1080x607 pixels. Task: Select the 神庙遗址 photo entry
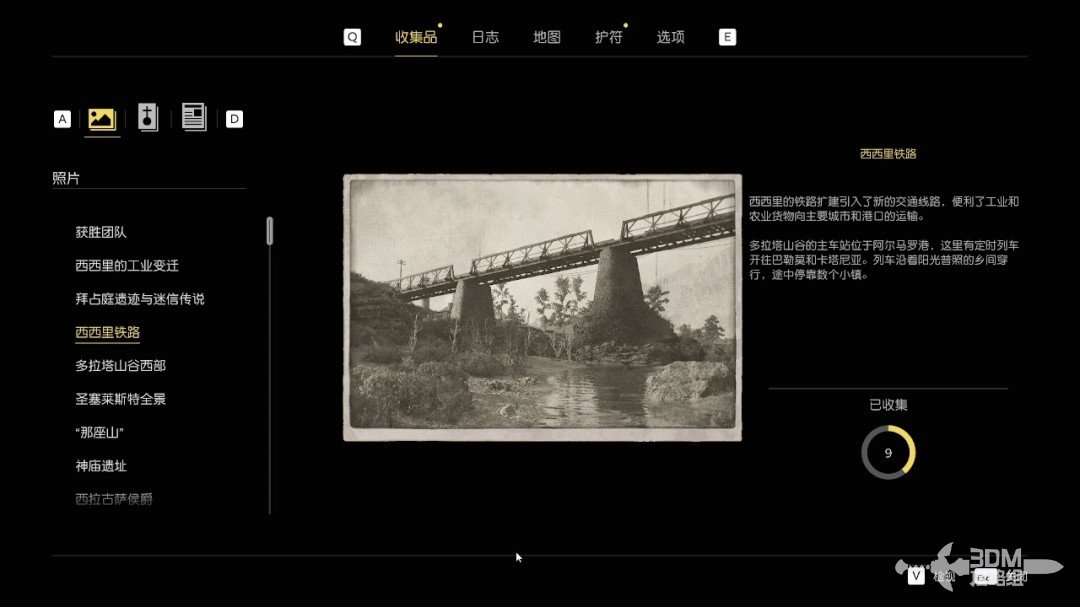101,466
